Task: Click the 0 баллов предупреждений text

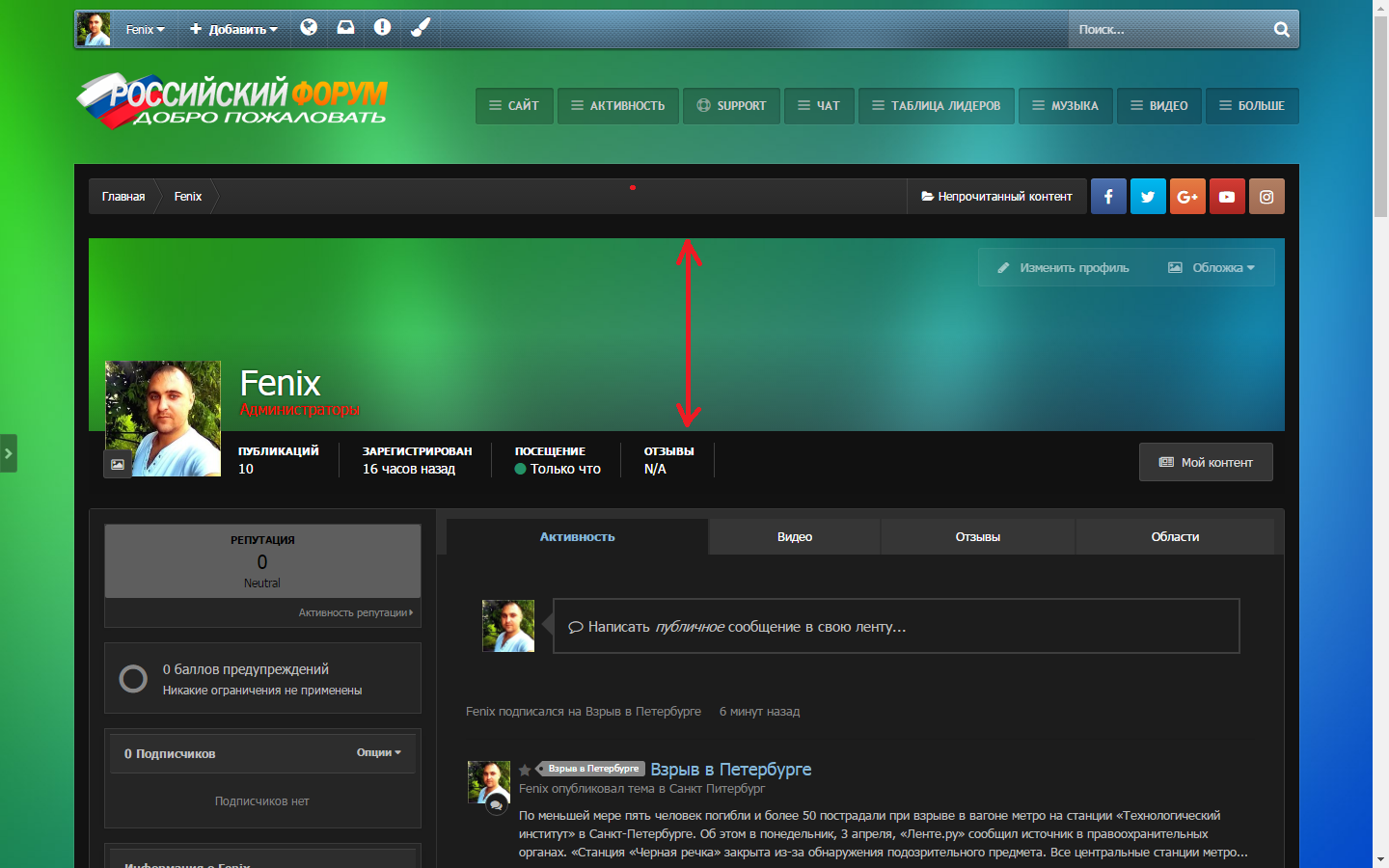Action: point(246,668)
